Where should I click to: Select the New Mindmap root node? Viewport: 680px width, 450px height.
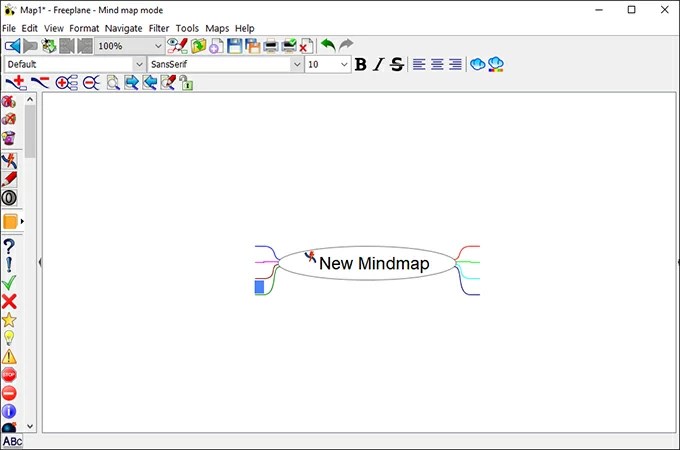[367, 263]
